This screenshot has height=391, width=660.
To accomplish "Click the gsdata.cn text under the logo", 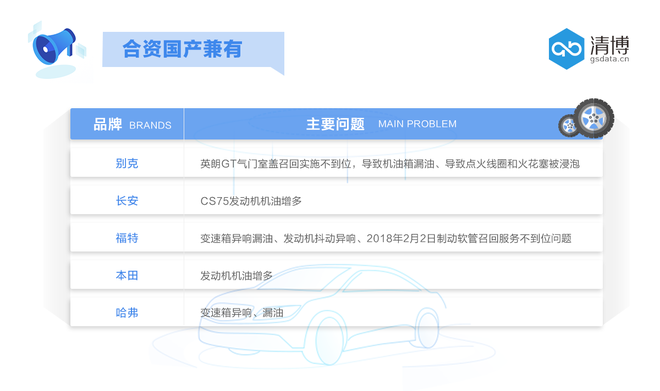I will pos(609,59).
